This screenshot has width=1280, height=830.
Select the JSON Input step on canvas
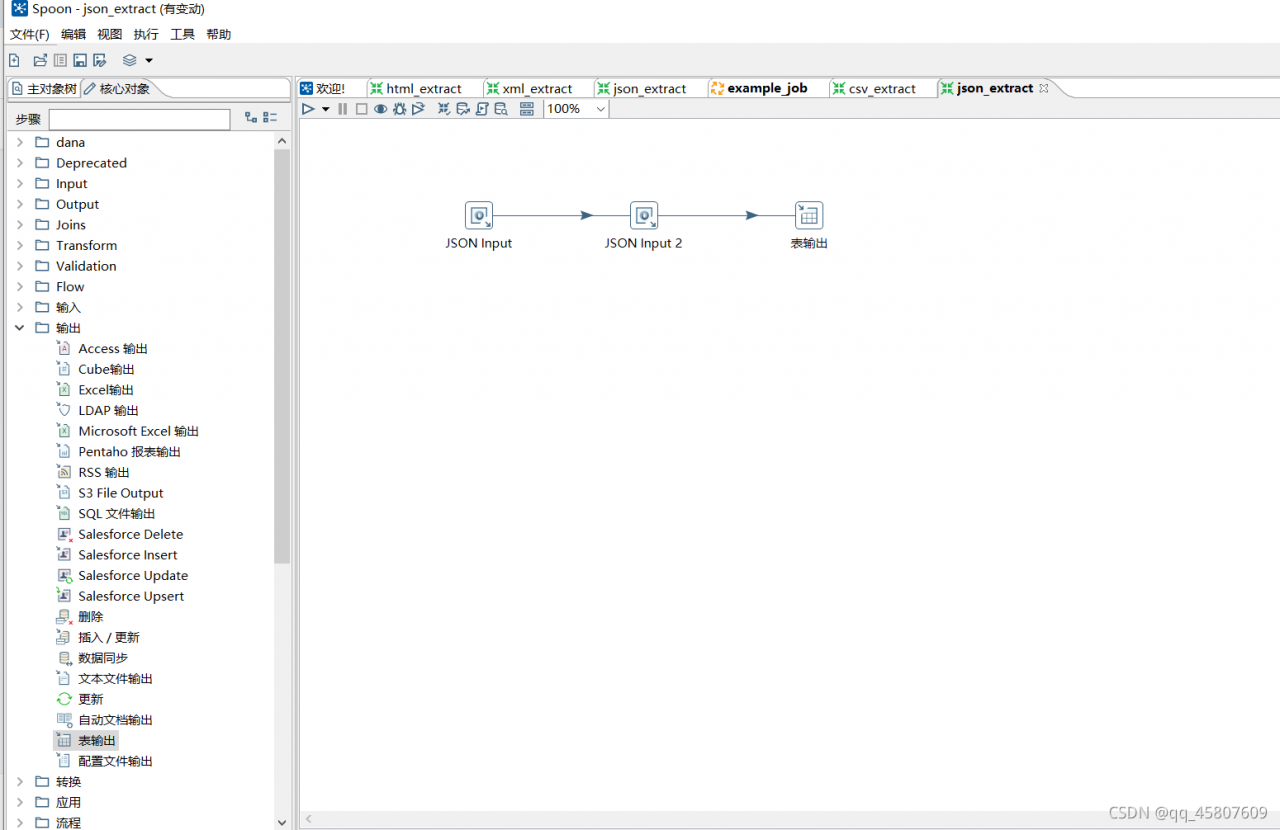479,216
